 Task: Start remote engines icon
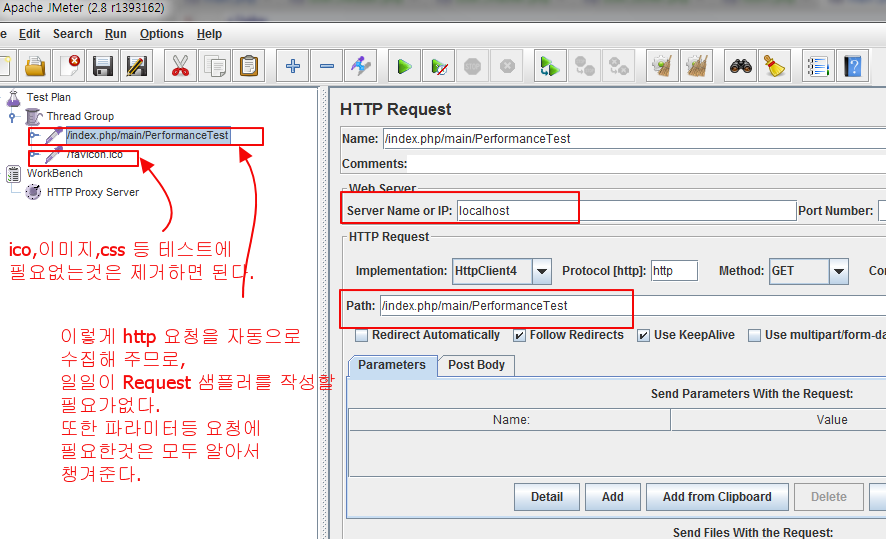tap(550, 67)
